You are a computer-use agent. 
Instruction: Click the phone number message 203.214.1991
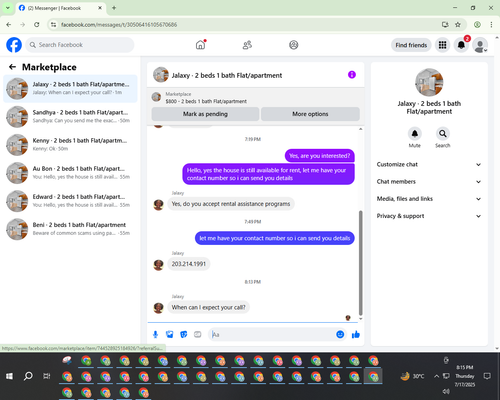[x=189, y=264]
